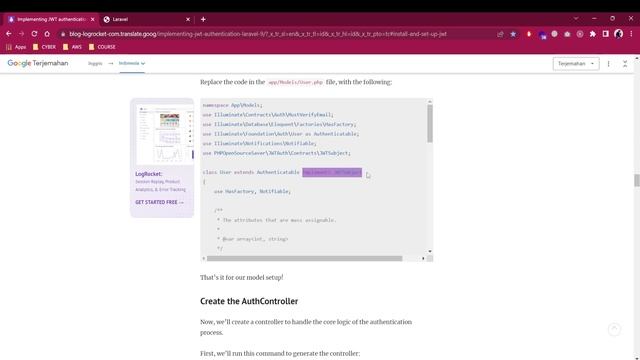640x360 pixels.
Task: Go back with the browser back arrow
Action: coord(9,34)
